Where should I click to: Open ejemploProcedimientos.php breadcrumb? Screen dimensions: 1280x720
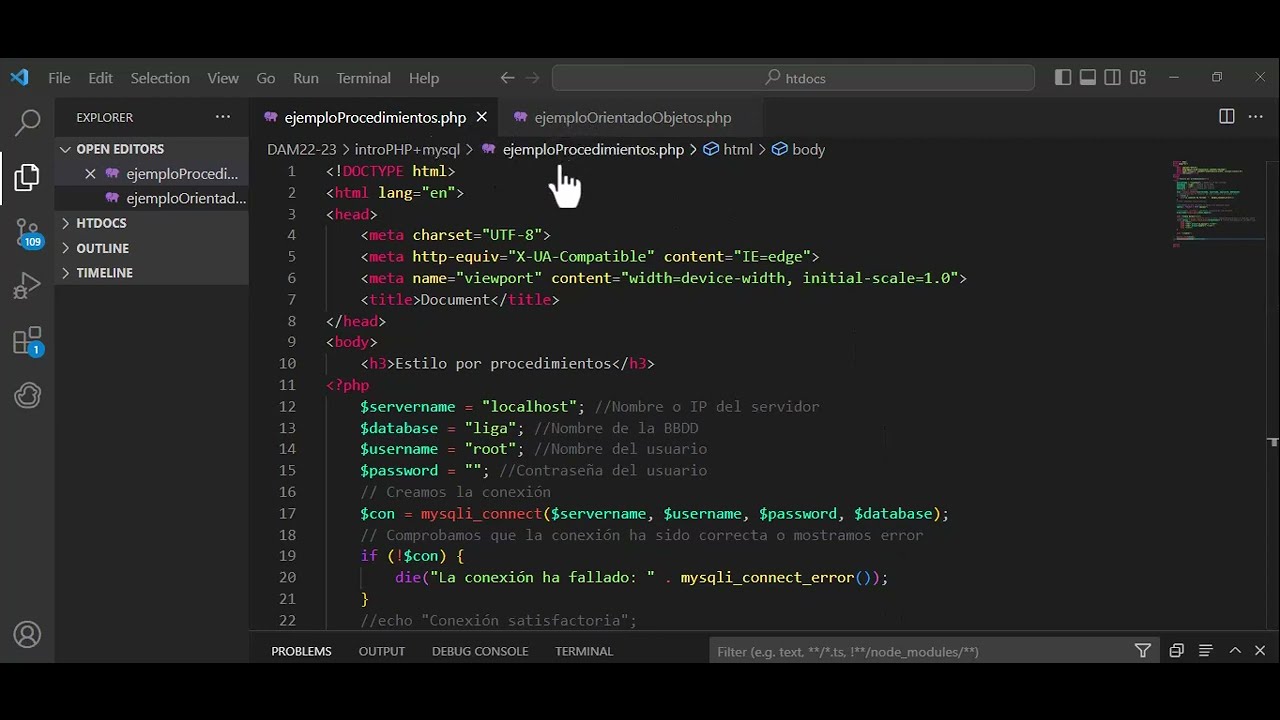pos(593,149)
